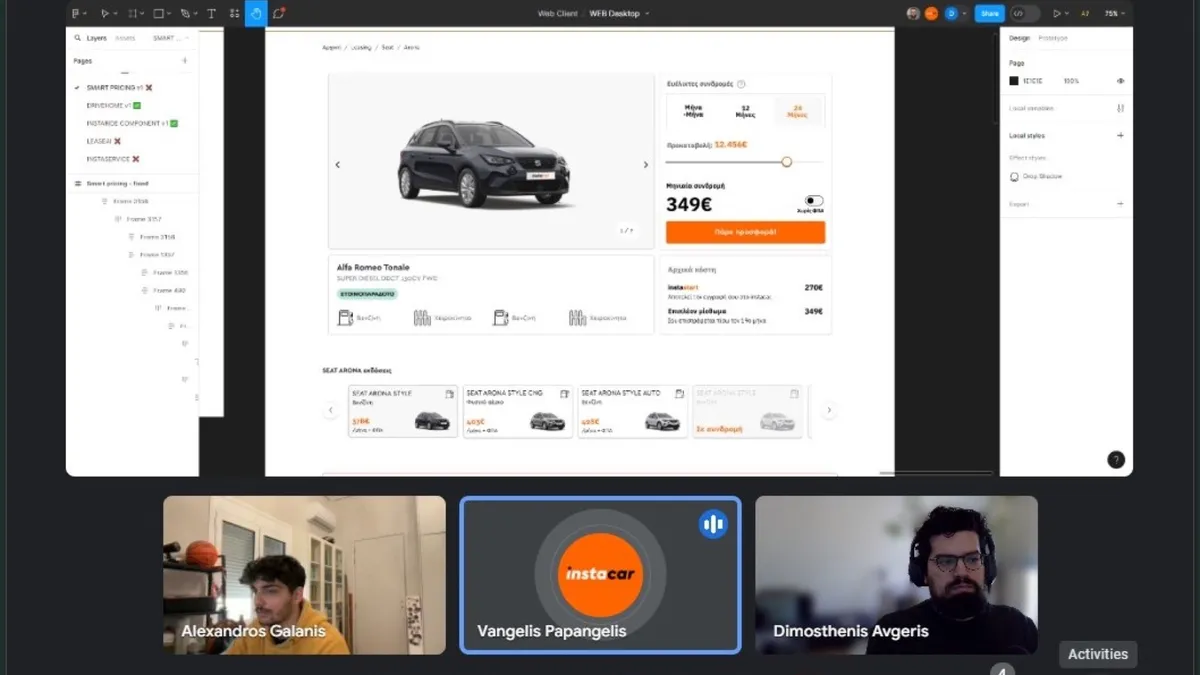The width and height of the screenshot is (1200, 675).
Task: Open the Frame tools dropdown arrow
Action: tap(143, 13)
